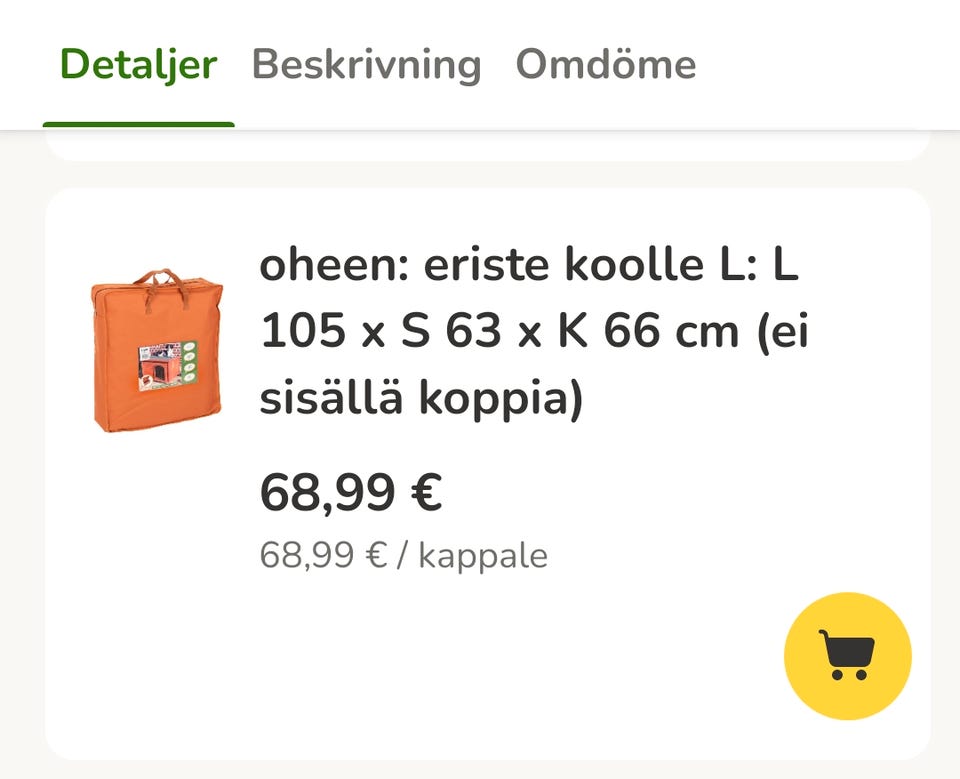Open the Beskrivning tab
Screen dimensions: 960x779
[x=366, y=64]
